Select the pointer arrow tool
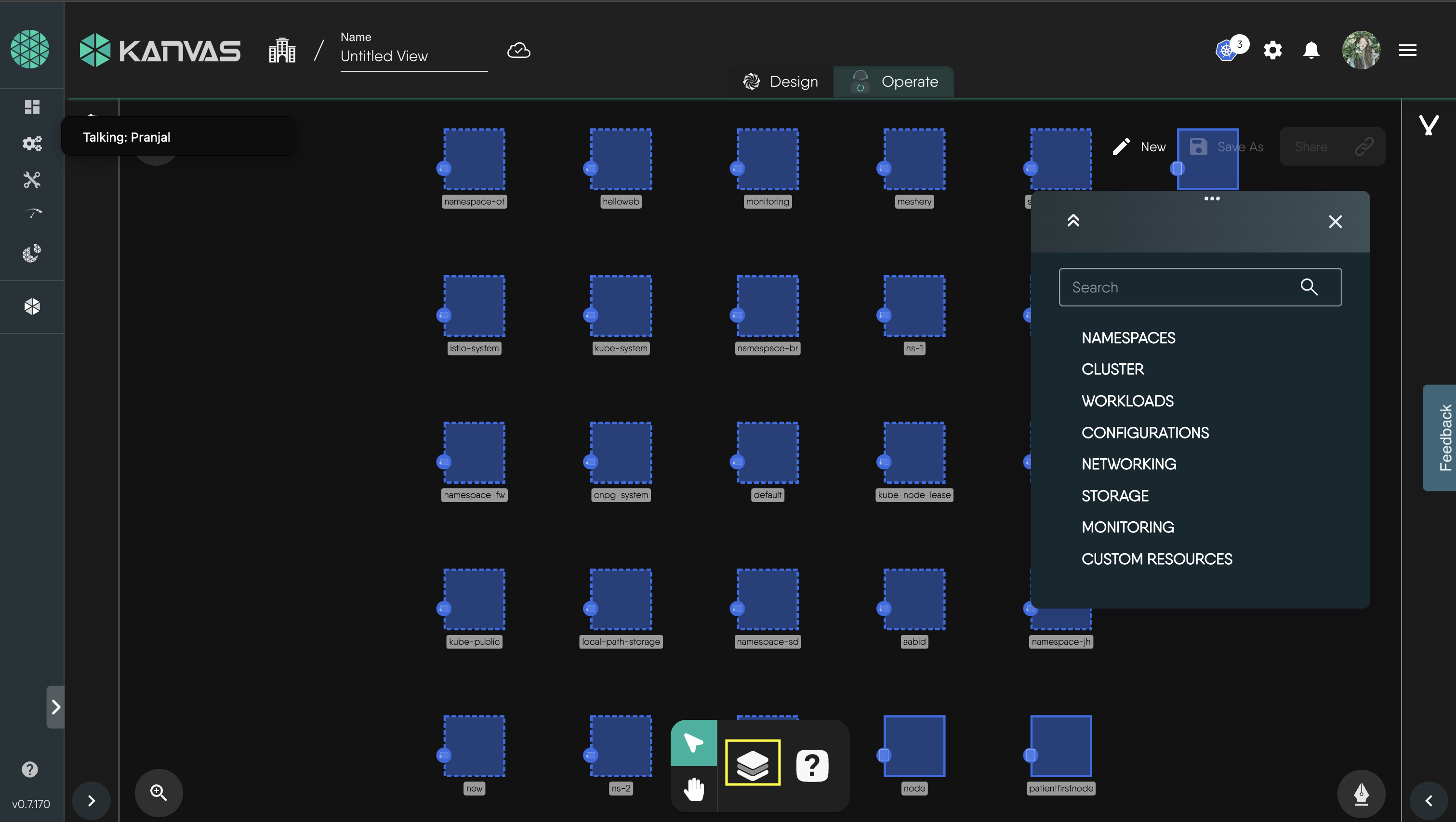Image resolution: width=1456 pixels, height=822 pixels. click(693, 742)
